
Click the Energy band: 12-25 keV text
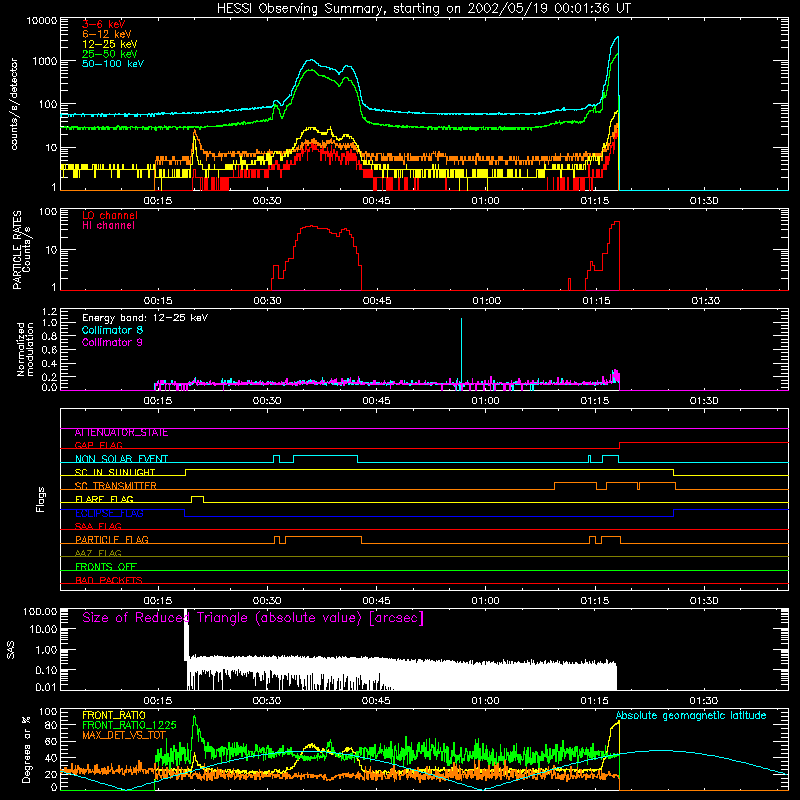pyautogui.click(x=145, y=318)
